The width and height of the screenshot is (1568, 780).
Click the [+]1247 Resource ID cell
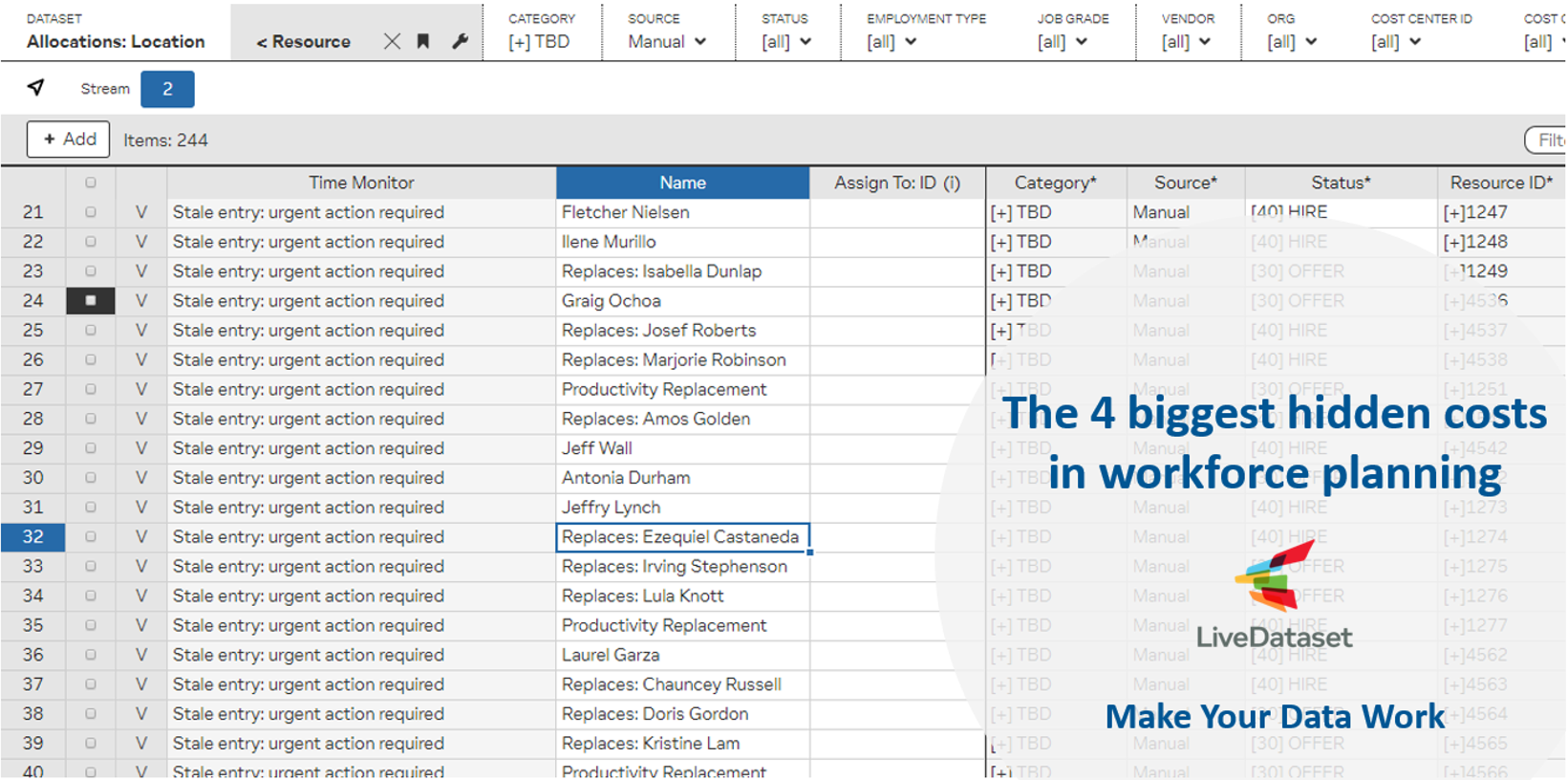[x=1501, y=212]
